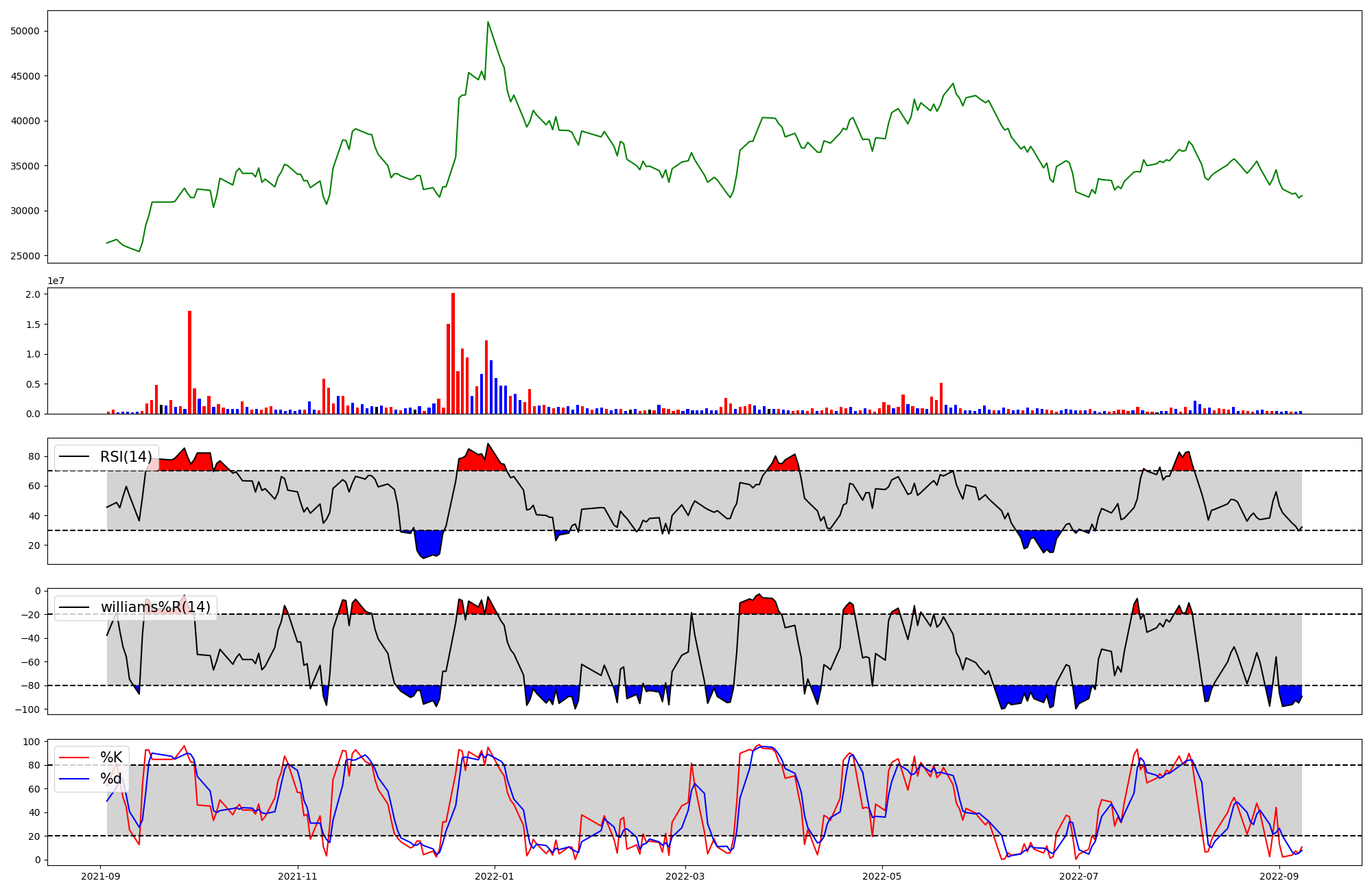Click the 50000 price axis label

26,31
